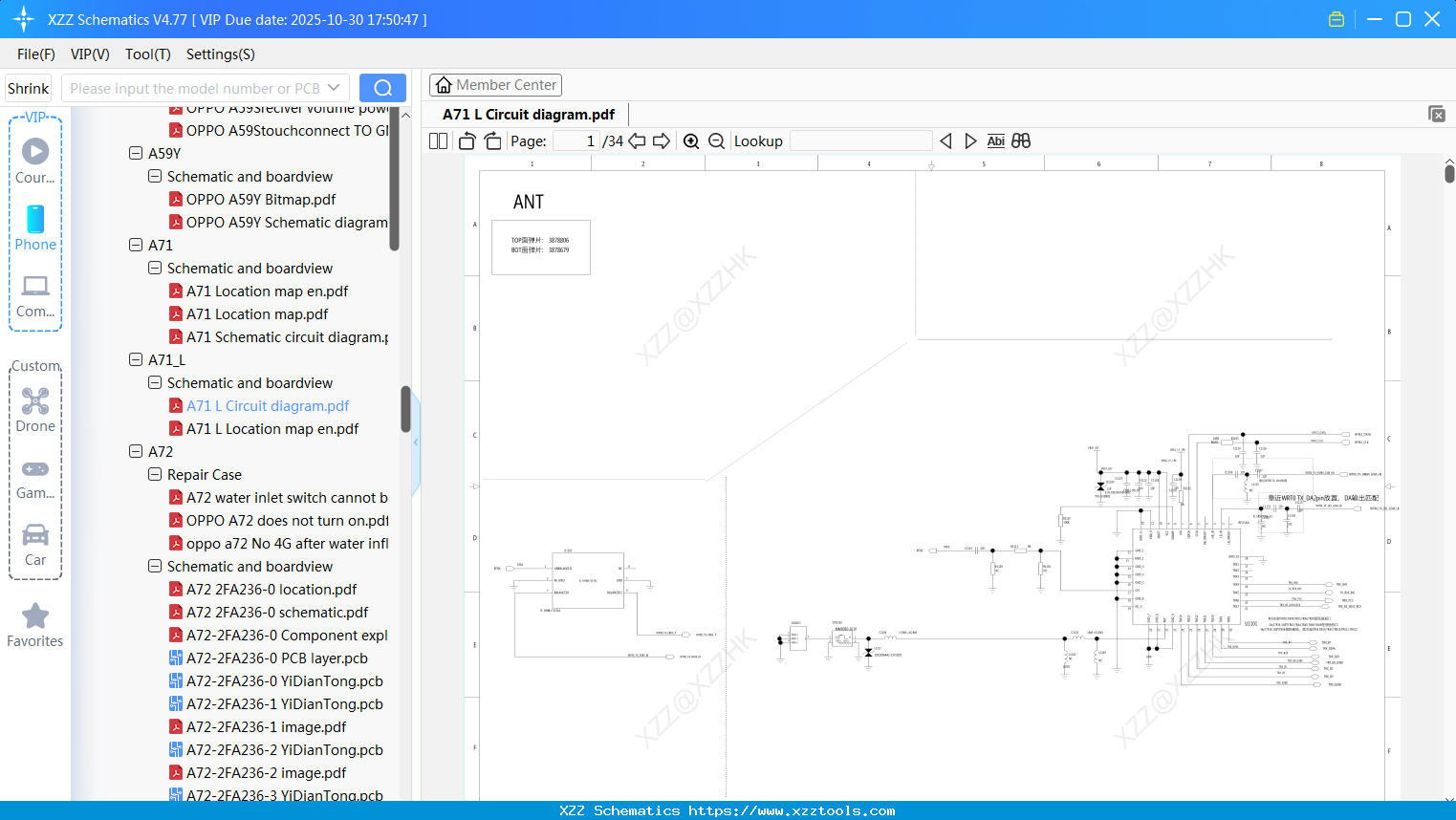Screen dimensions: 1456x820
Task: Open the Drone category in sidebar
Action: tap(35, 410)
